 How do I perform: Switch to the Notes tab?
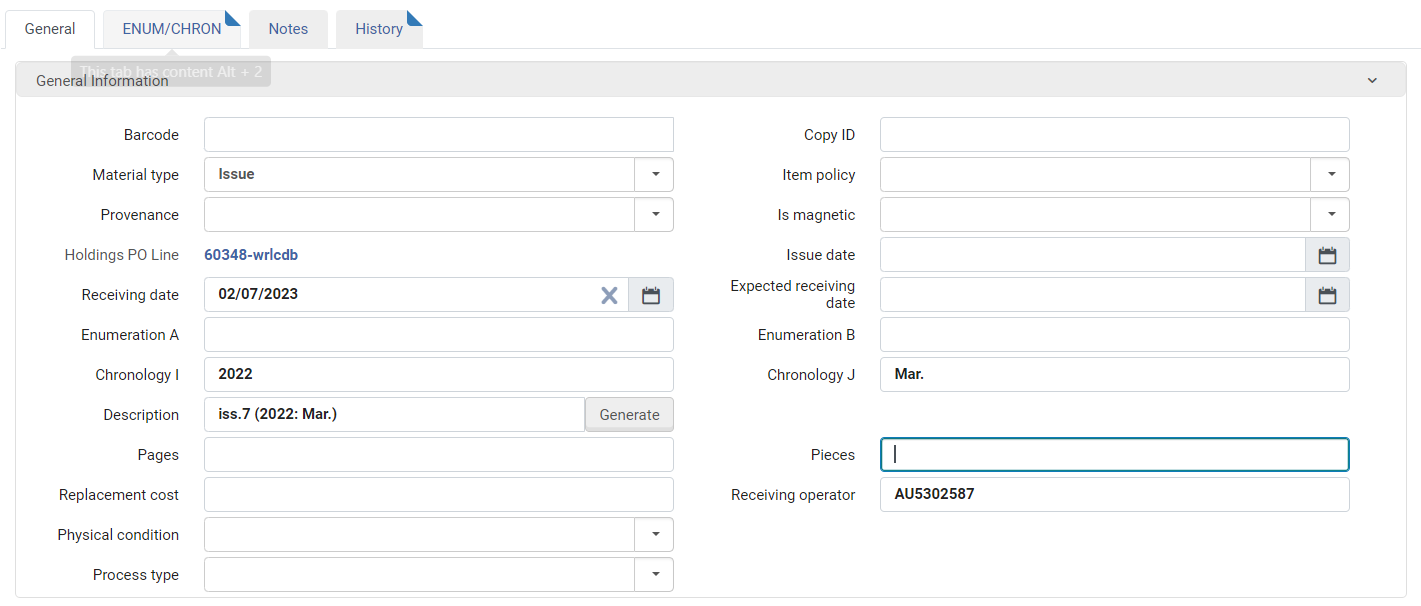(x=288, y=29)
